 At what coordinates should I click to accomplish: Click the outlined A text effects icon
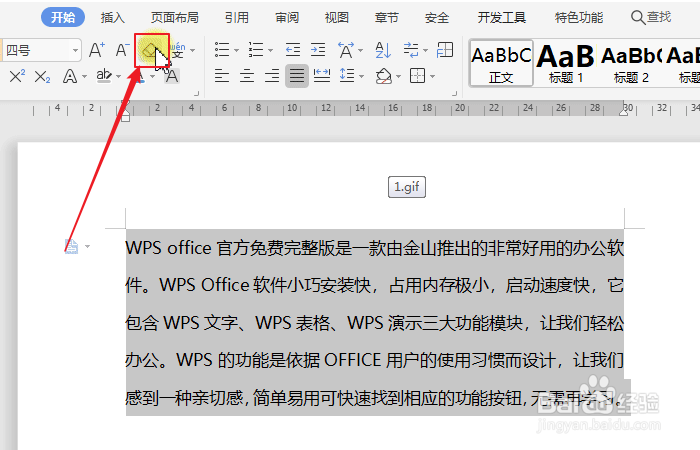pyautogui.click(x=70, y=76)
